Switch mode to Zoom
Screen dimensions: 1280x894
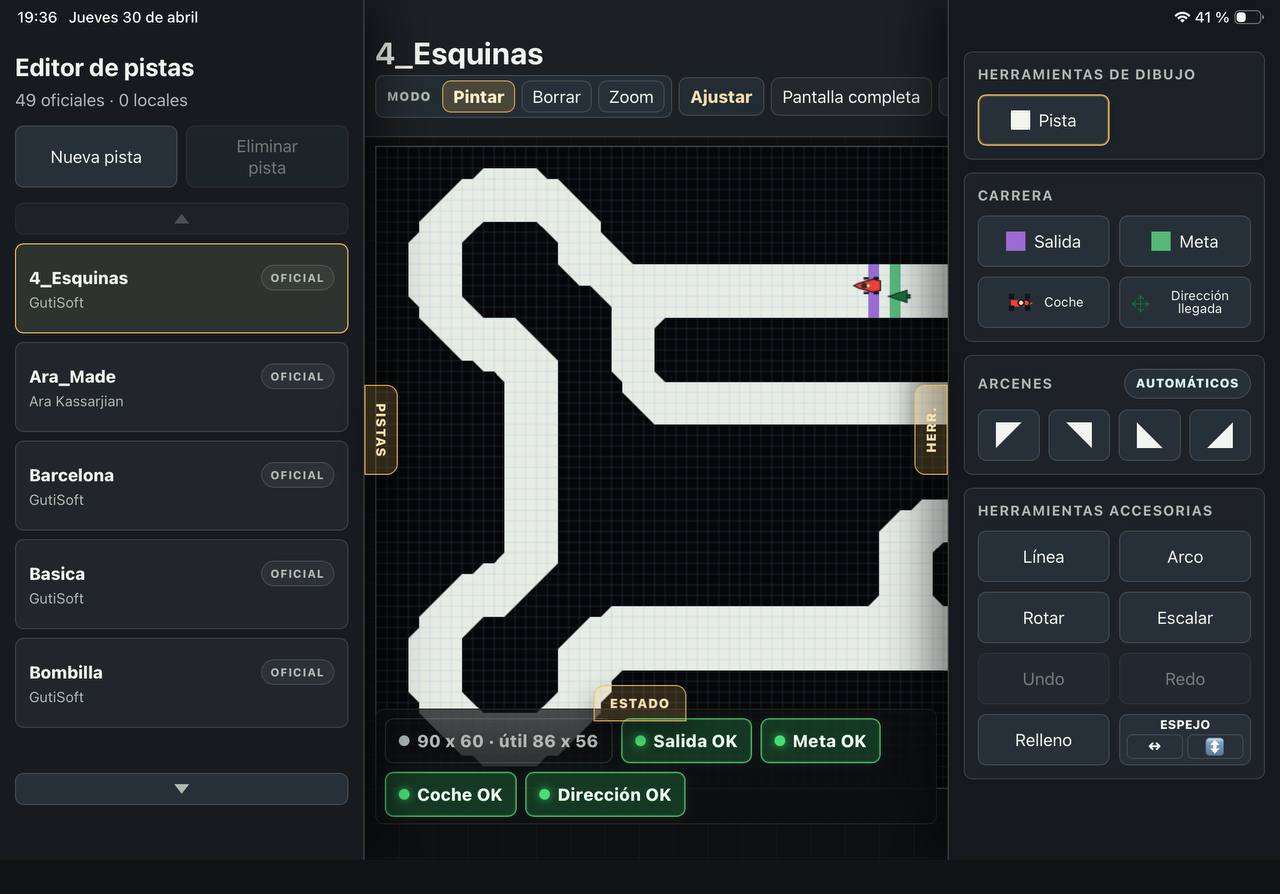pyautogui.click(x=631, y=97)
